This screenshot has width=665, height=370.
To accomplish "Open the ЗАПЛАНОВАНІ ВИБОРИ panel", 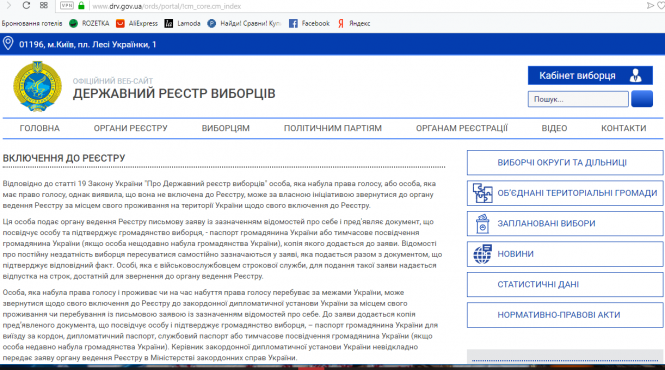I will 565,224.
